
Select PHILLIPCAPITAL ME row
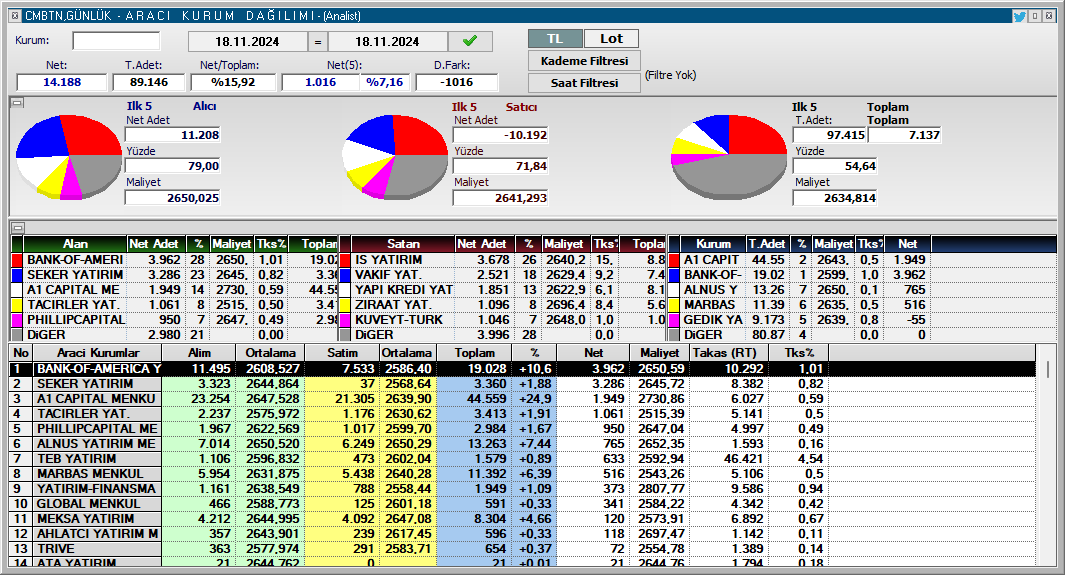click(x=522, y=428)
